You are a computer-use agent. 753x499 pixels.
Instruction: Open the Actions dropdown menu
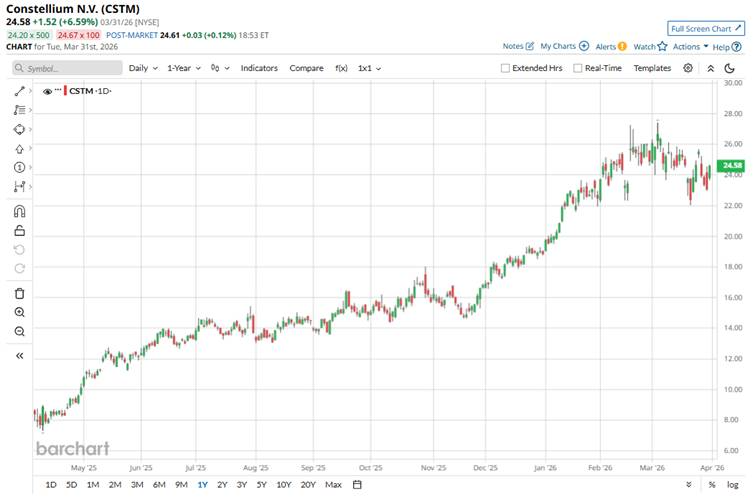(690, 46)
